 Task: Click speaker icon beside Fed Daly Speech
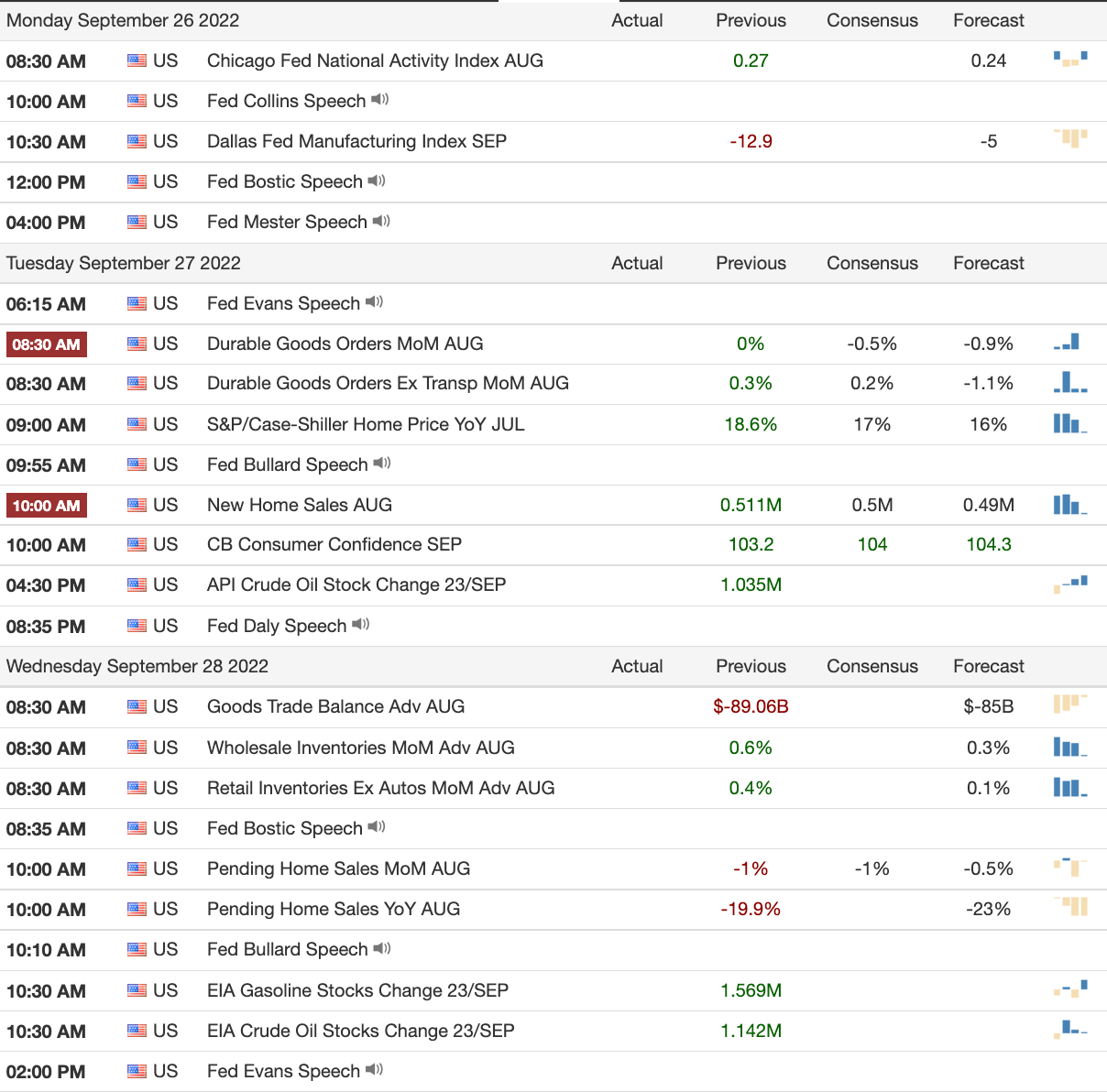[x=361, y=625]
